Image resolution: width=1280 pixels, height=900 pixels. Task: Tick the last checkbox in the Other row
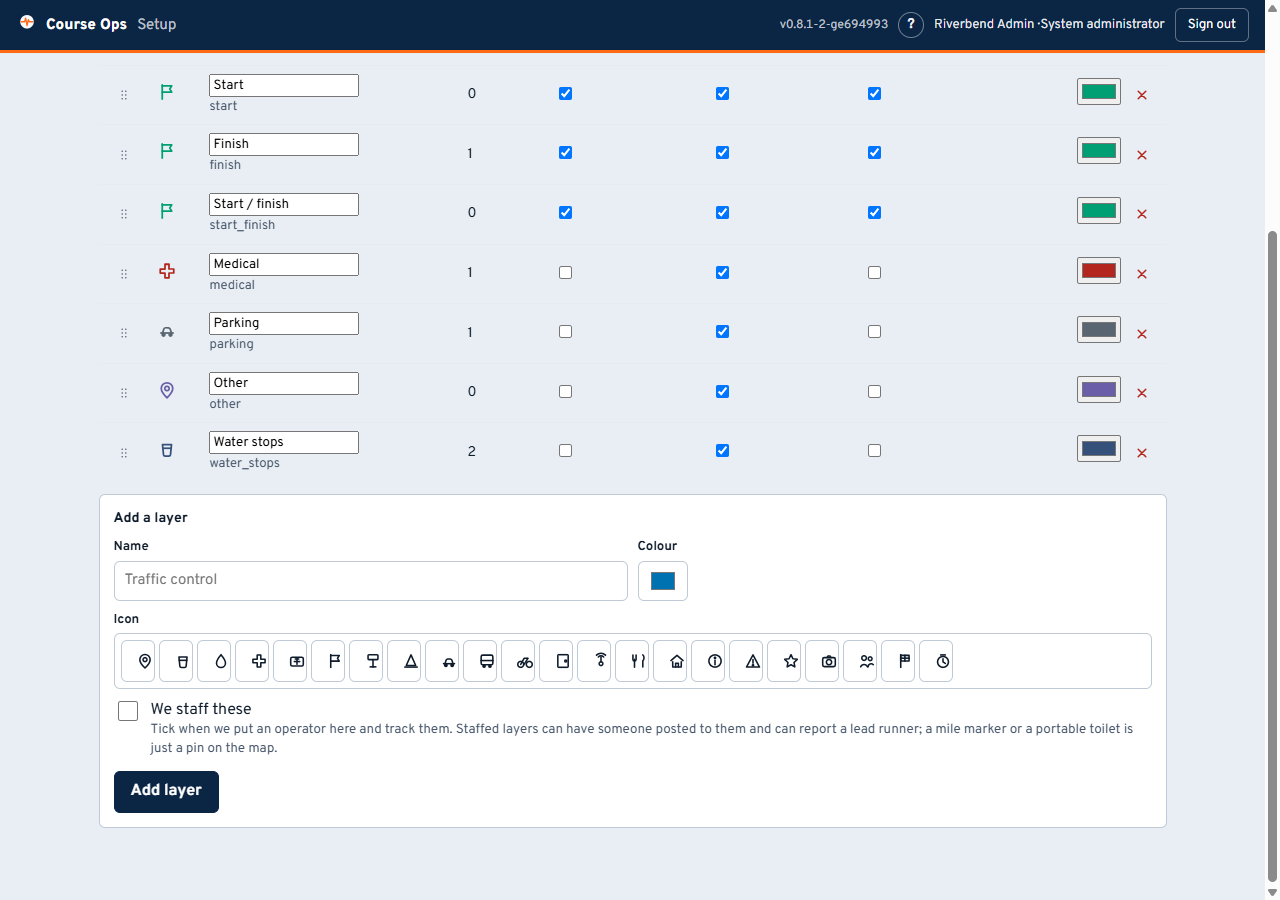tap(875, 392)
